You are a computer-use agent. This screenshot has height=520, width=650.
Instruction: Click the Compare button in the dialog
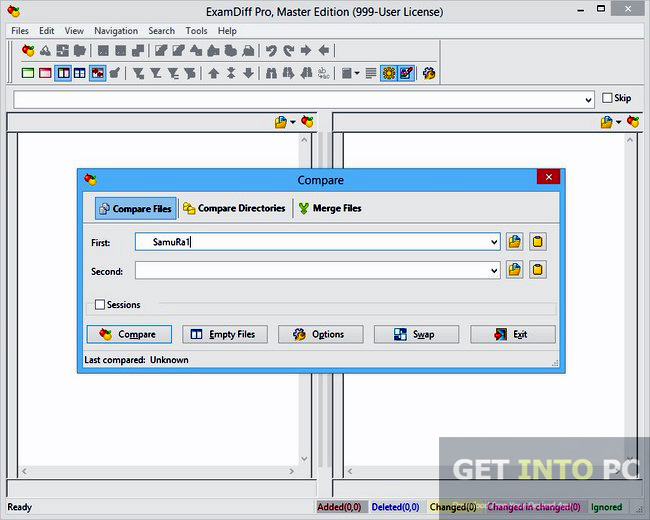(x=129, y=334)
